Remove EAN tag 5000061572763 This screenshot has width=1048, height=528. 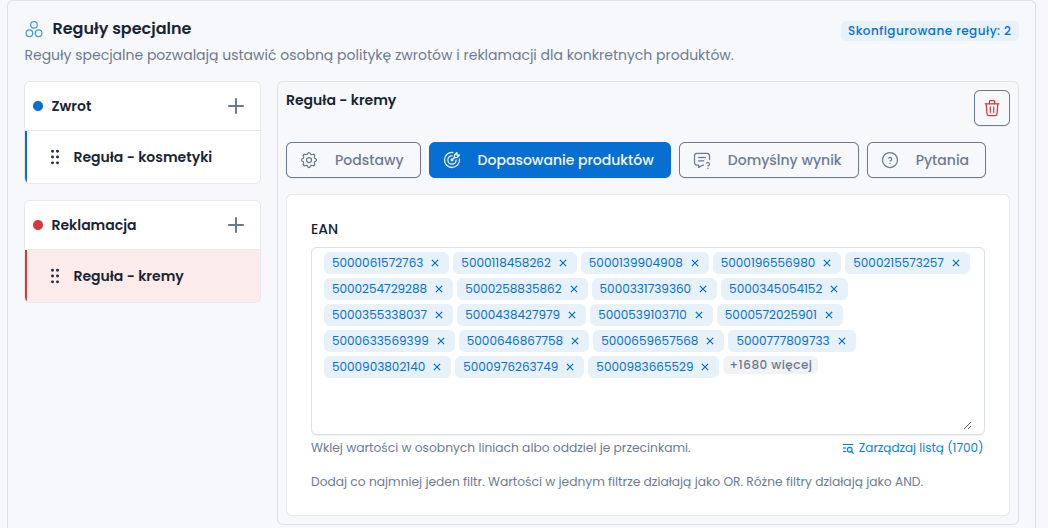coord(435,263)
